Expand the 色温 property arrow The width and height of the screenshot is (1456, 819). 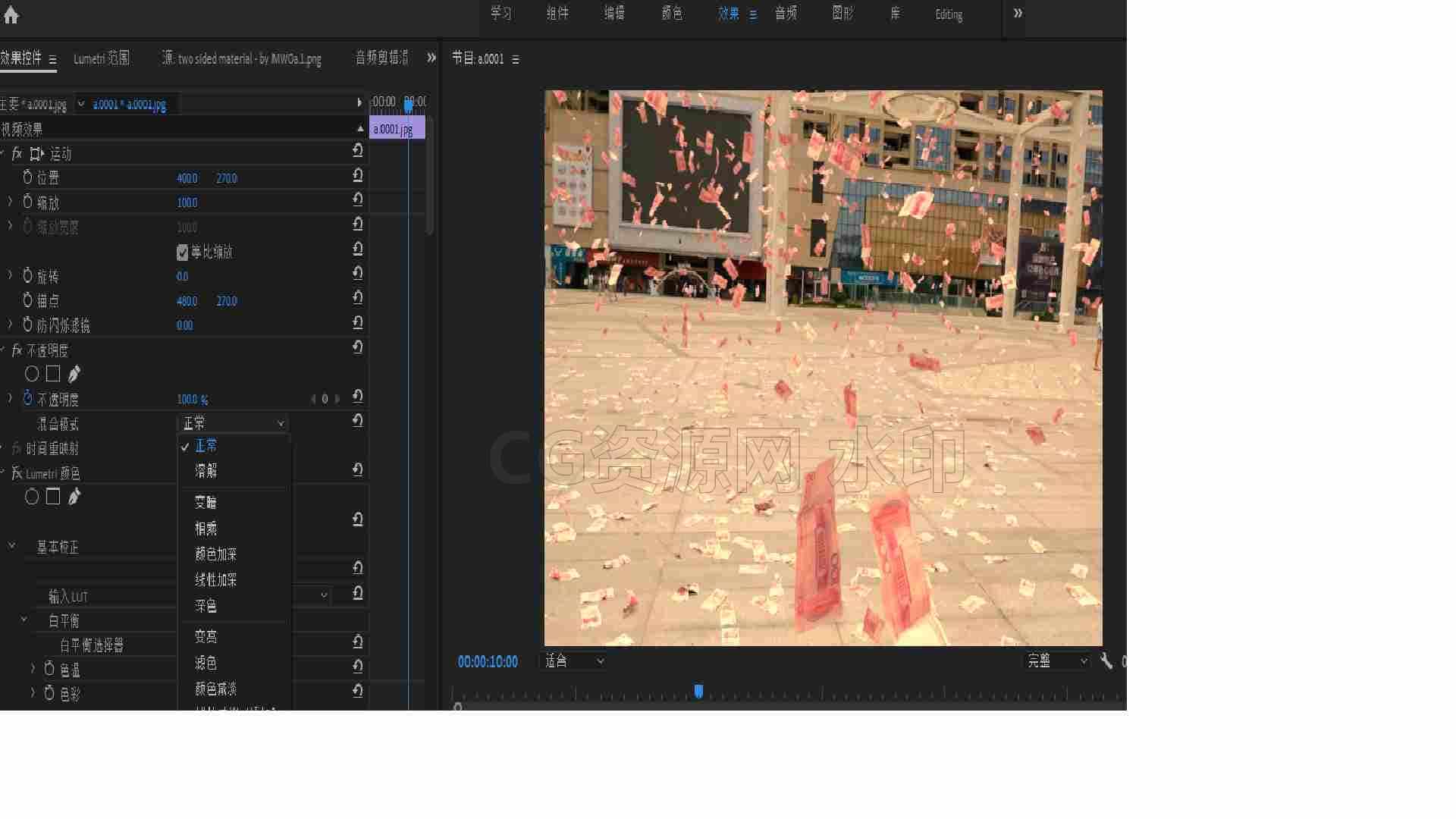pos(33,669)
